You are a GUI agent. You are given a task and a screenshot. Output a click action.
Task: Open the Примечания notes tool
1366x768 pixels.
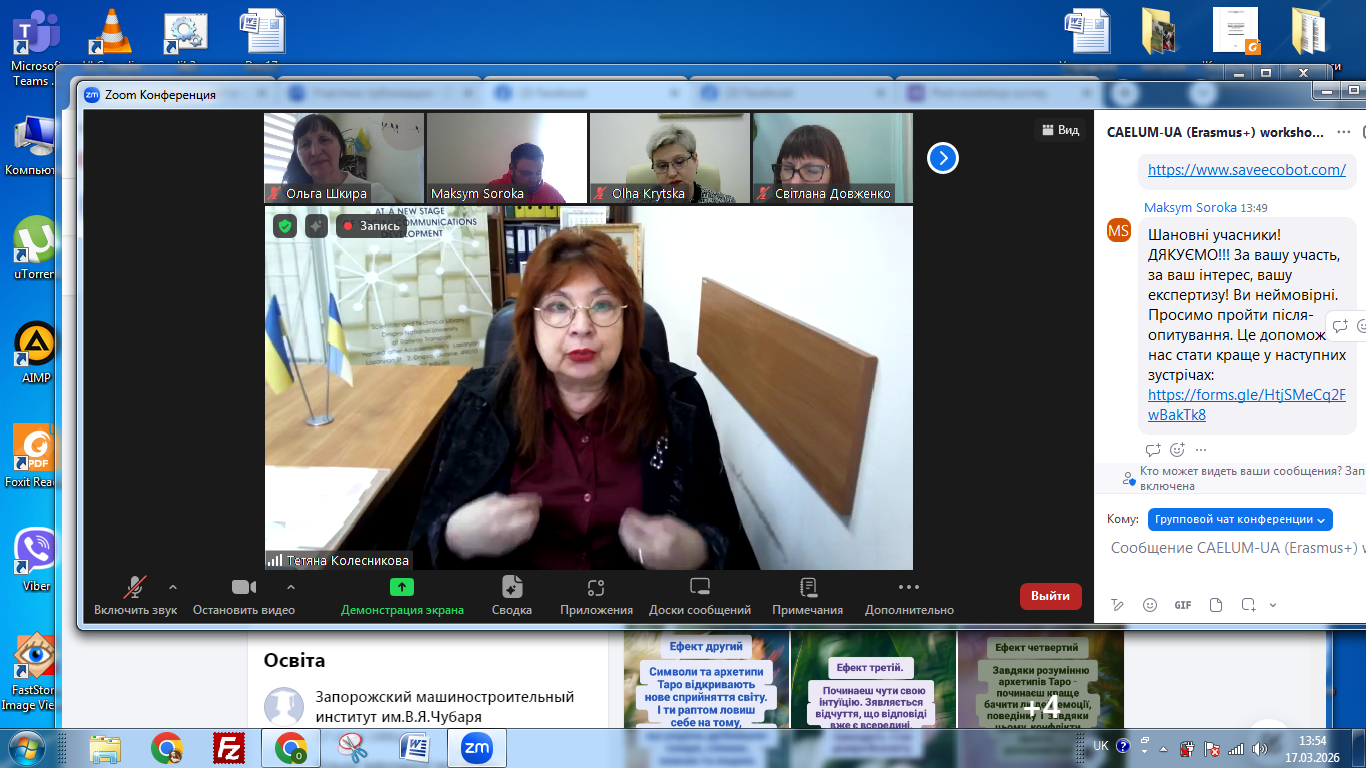click(808, 587)
